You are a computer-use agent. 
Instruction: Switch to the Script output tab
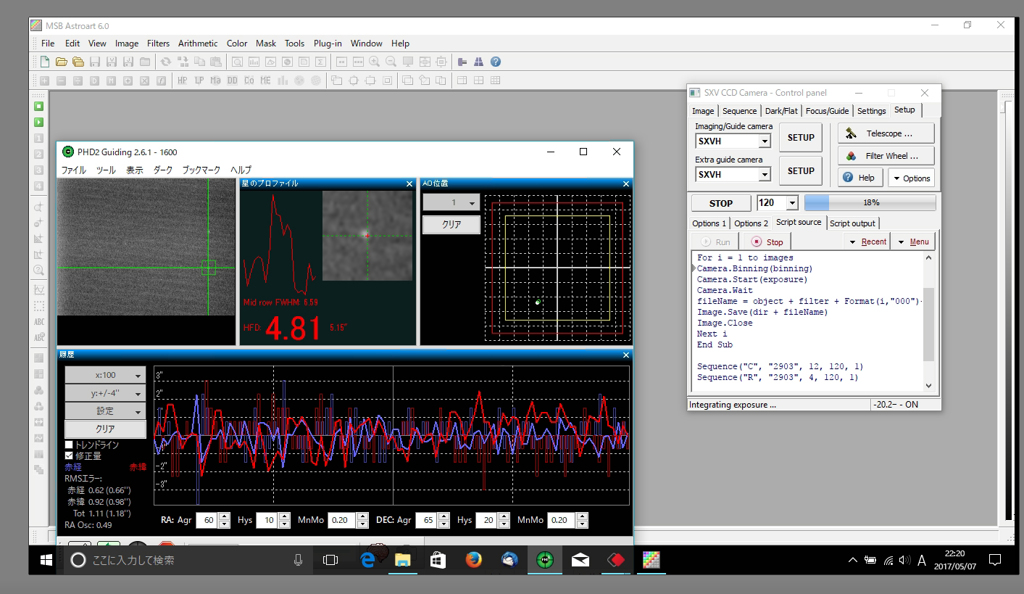pos(852,223)
